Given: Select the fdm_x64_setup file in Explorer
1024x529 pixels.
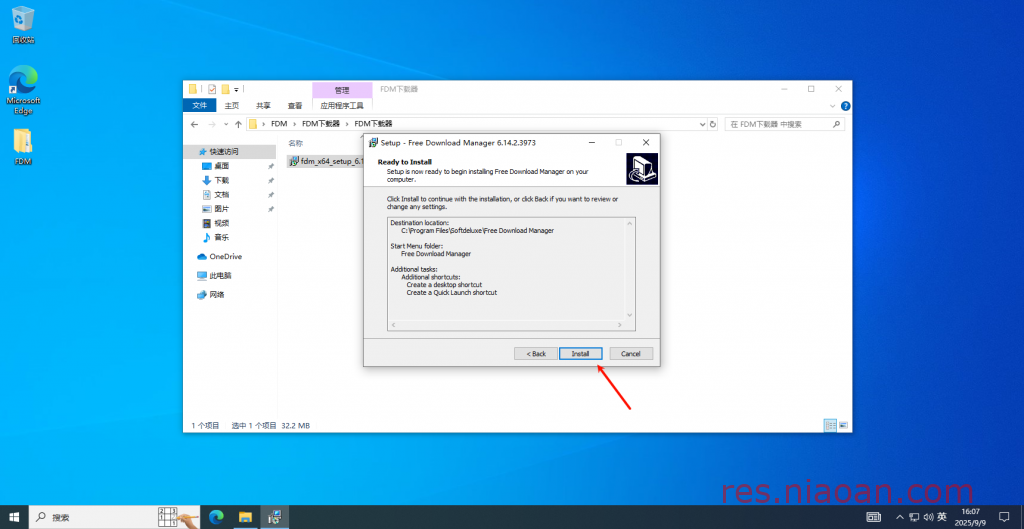Looking at the screenshot, I should [325, 161].
